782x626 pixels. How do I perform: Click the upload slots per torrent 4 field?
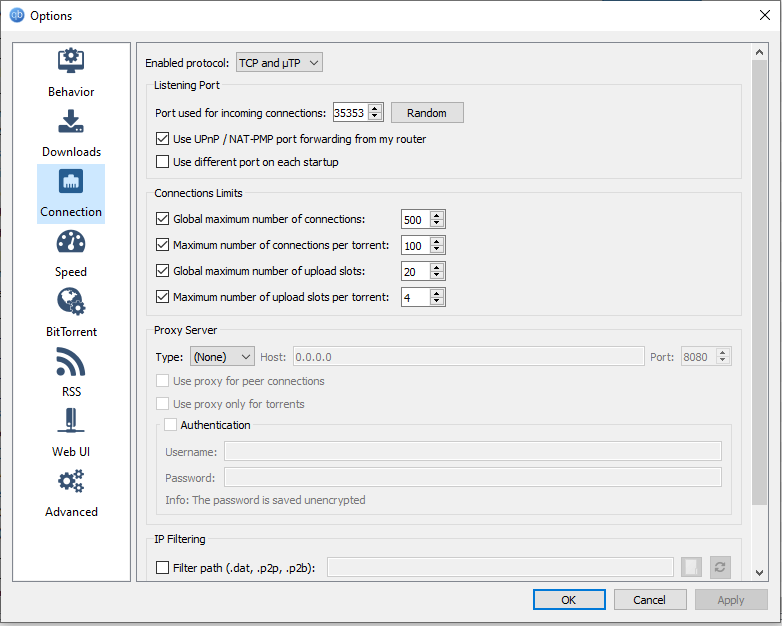[x=415, y=297]
